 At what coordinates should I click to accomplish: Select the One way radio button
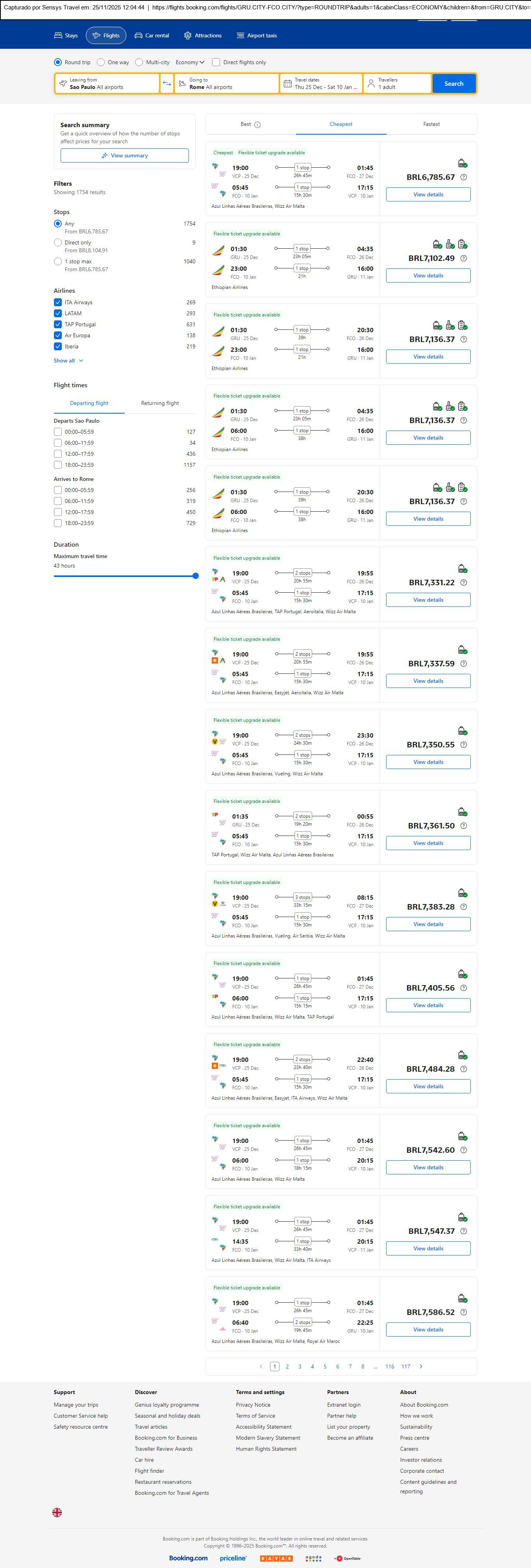coord(101,62)
